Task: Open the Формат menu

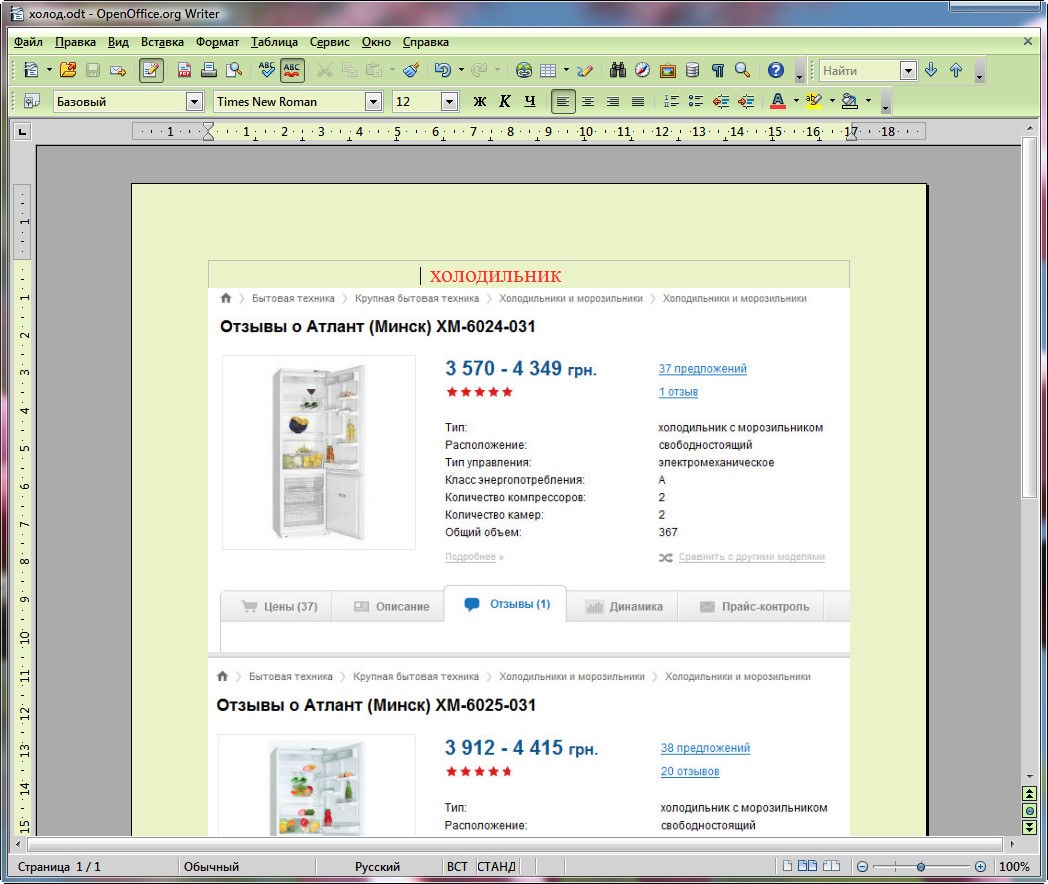Action: click(217, 42)
